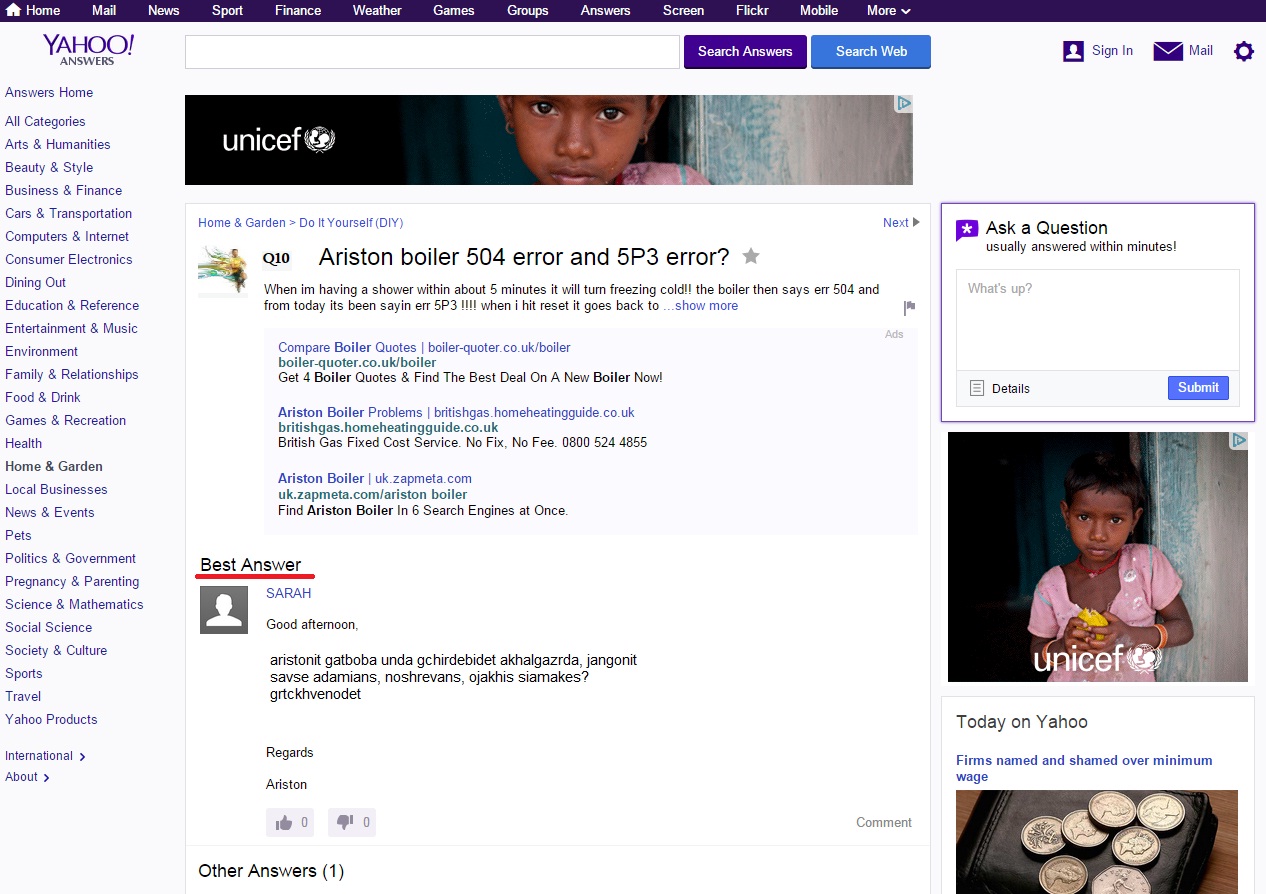Click the Details label in Ask a Question
The height and width of the screenshot is (894, 1266).
[x=1011, y=389]
